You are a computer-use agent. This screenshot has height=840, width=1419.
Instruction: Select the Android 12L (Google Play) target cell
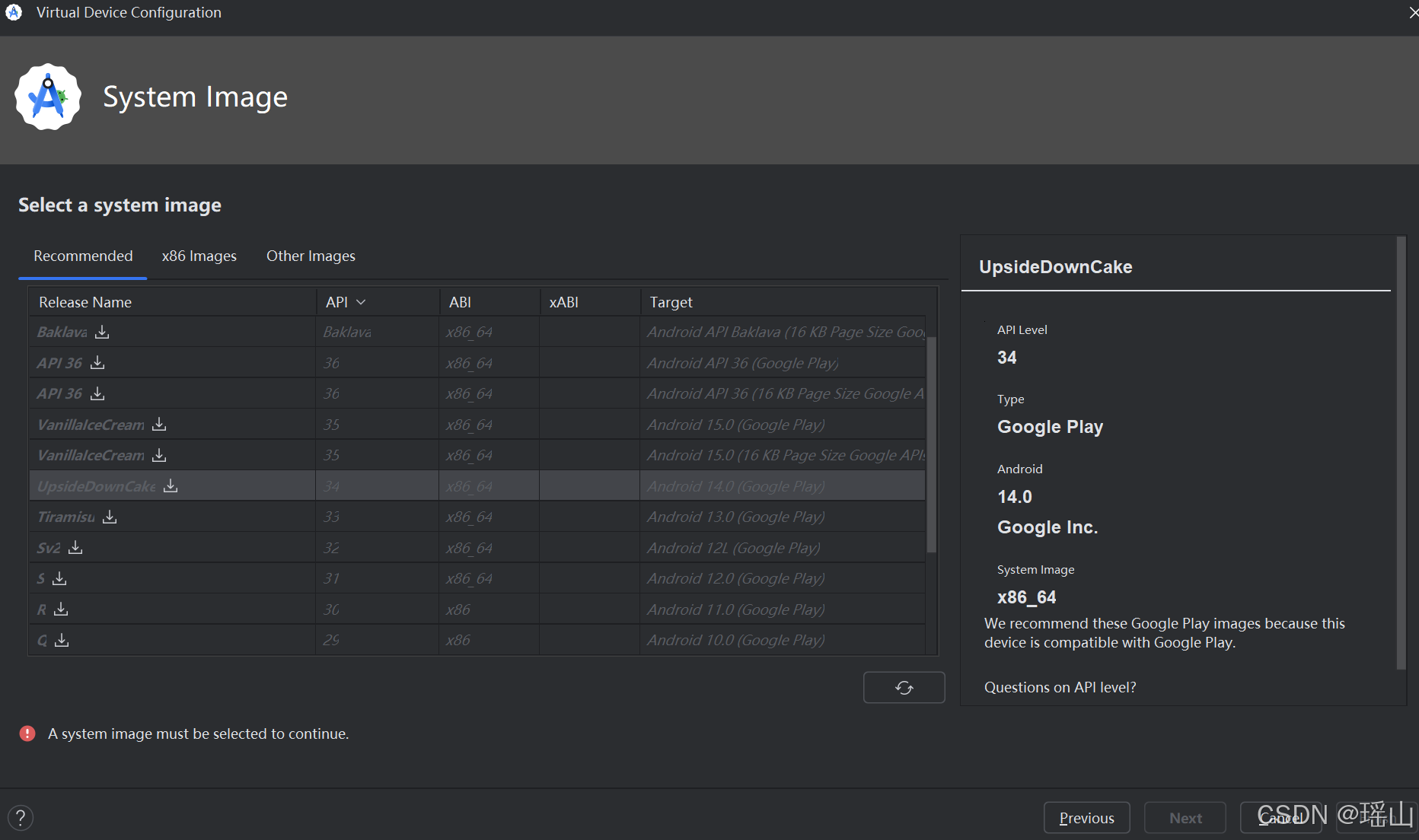[783, 547]
